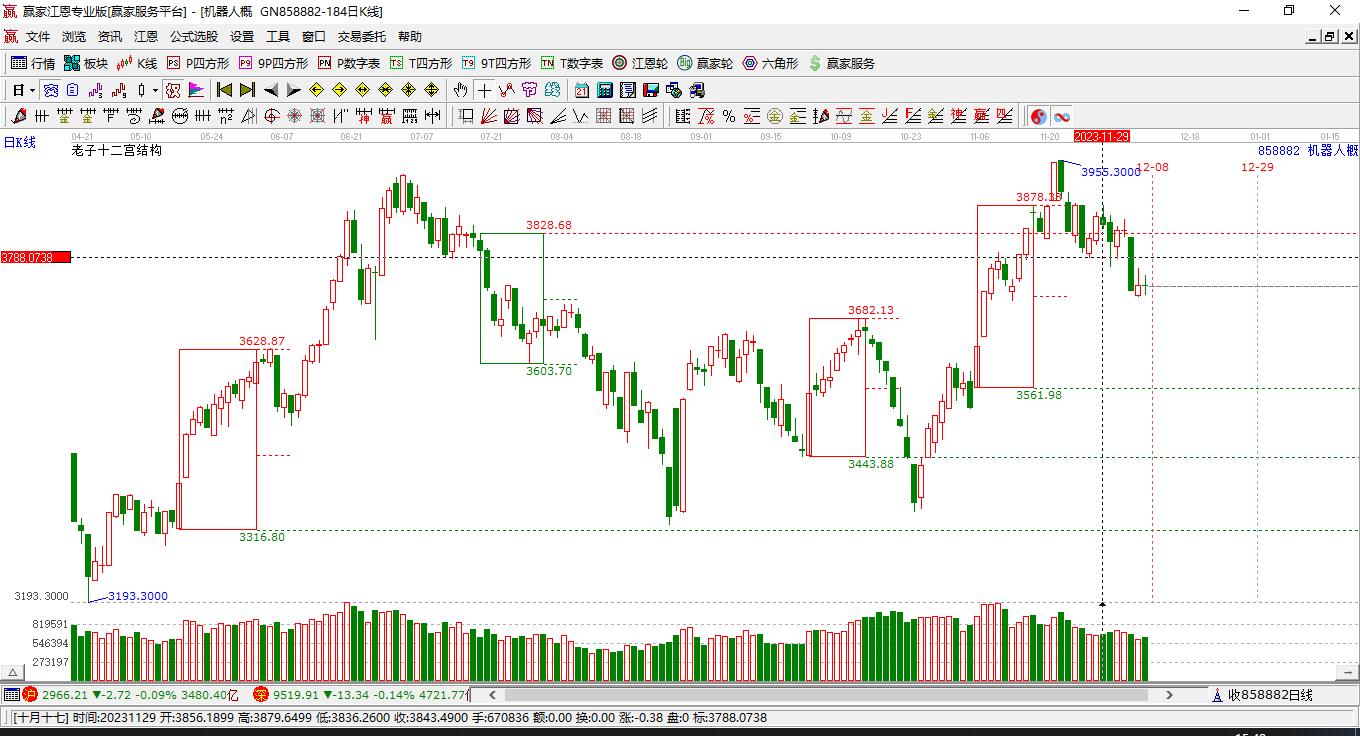
Task: Restore the inner chart window
Action: 1329,37
